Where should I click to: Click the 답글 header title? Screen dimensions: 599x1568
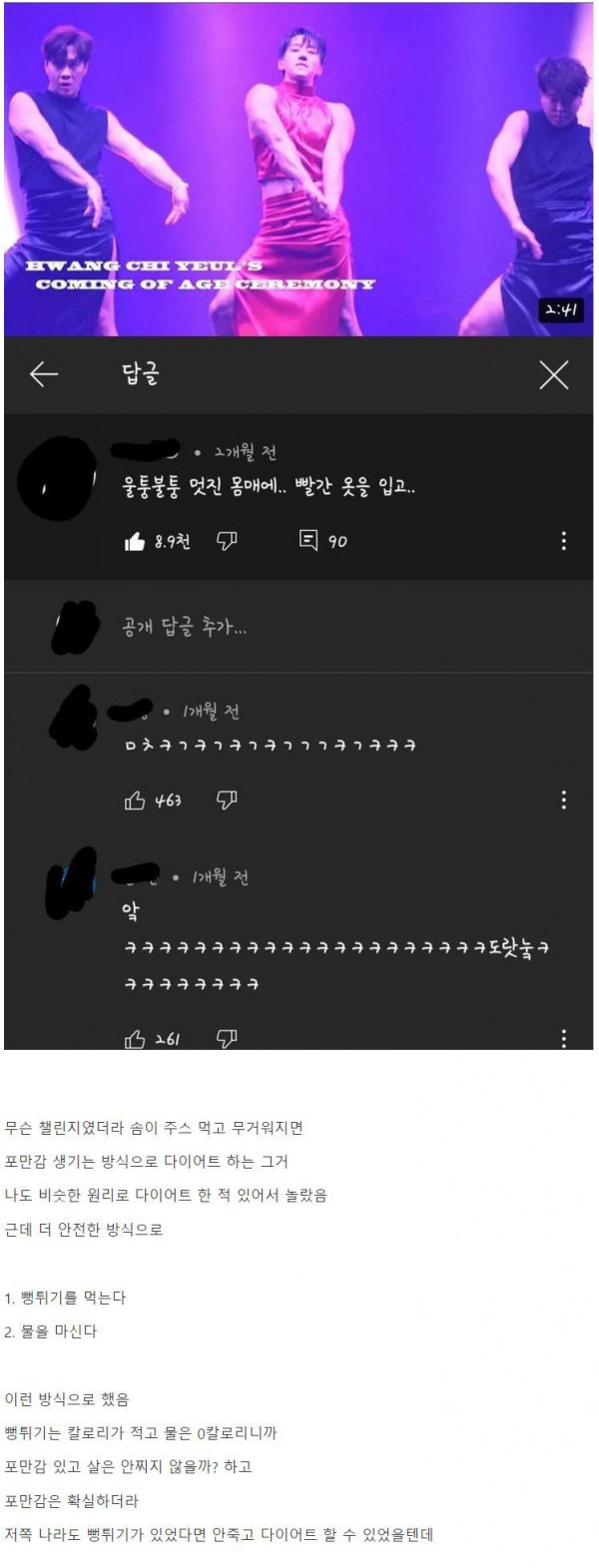tap(141, 374)
